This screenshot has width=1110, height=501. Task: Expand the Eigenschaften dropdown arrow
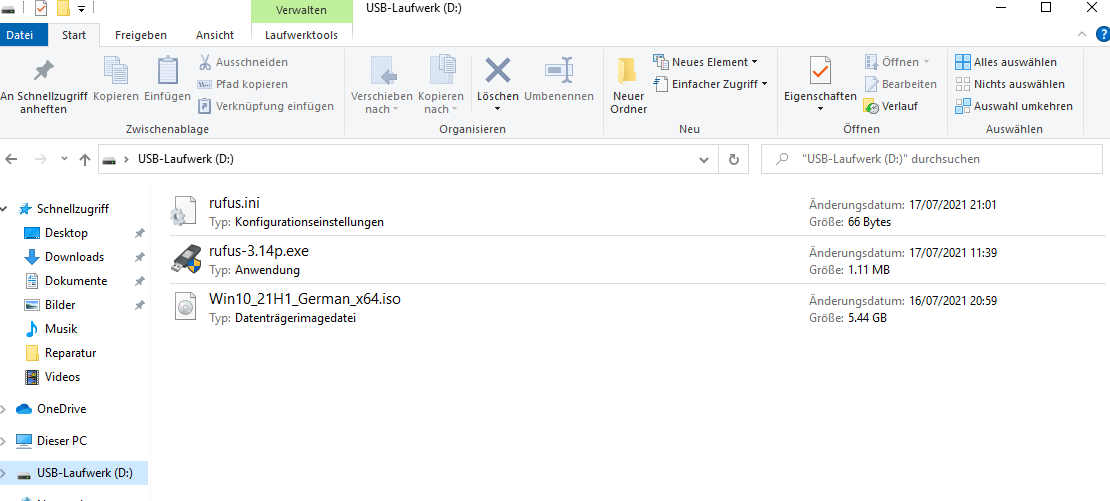tap(820, 109)
